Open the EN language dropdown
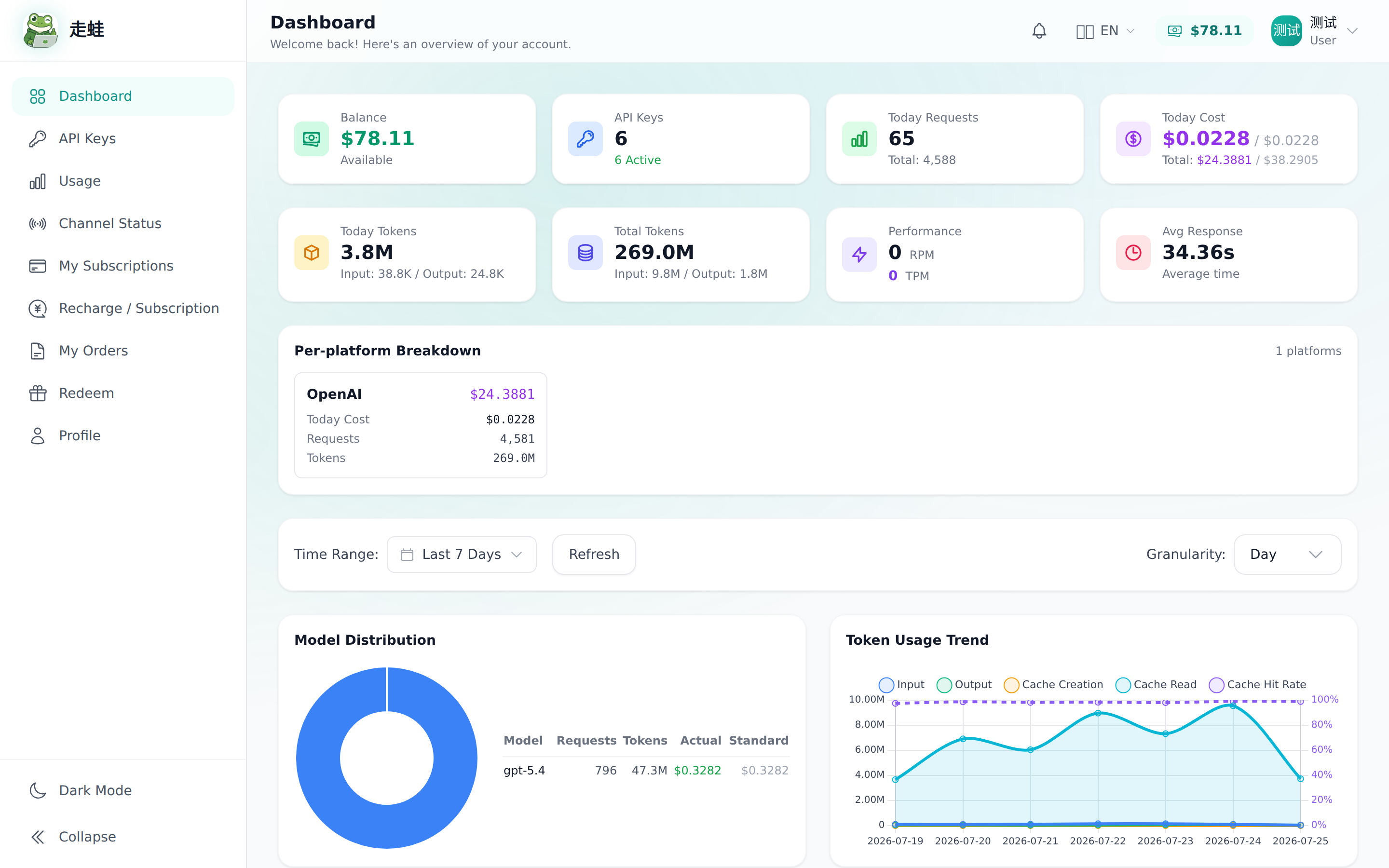1389x868 pixels. point(1106,31)
